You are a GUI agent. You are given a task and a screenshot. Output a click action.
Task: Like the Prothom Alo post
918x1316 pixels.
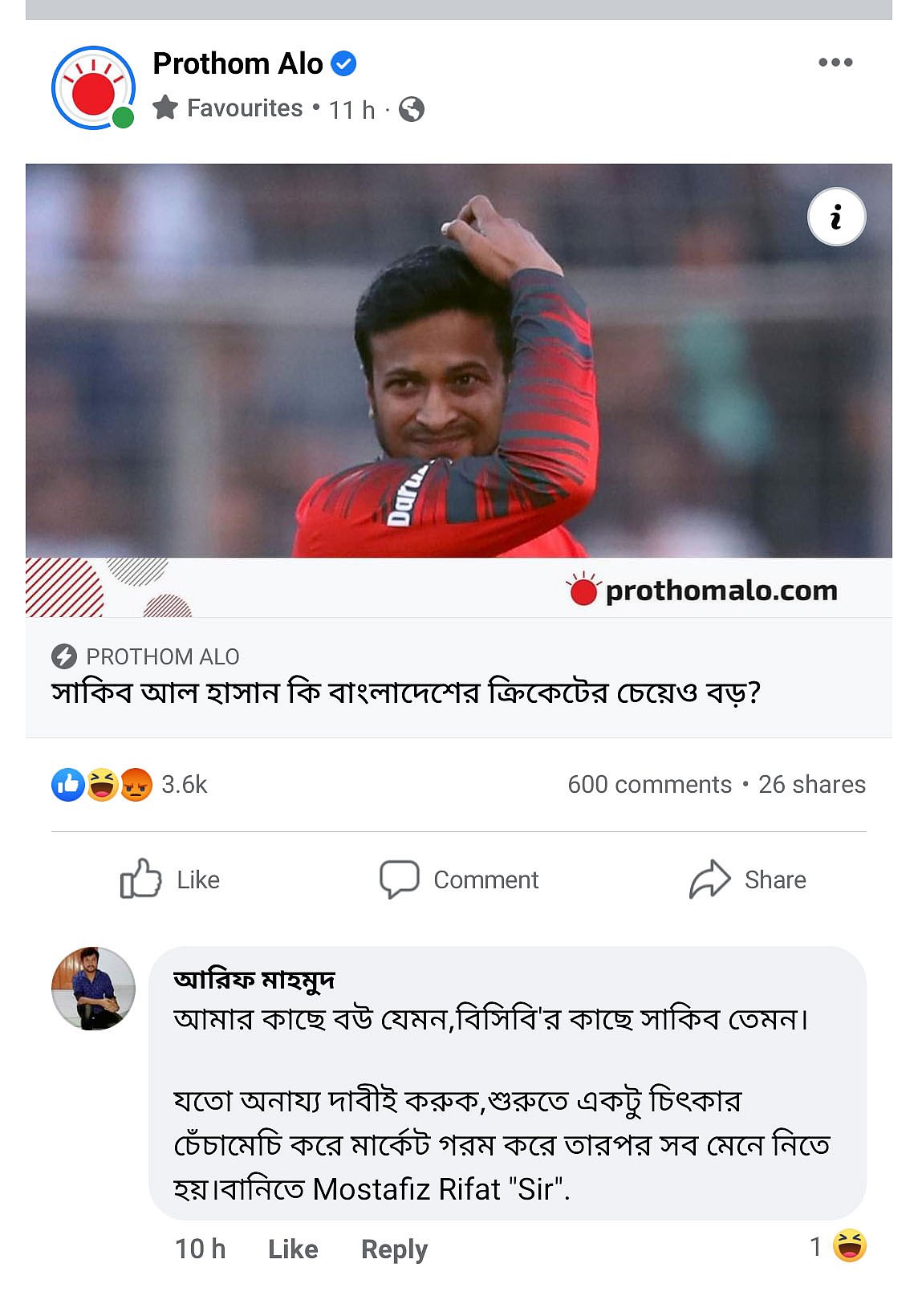tap(170, 879)
